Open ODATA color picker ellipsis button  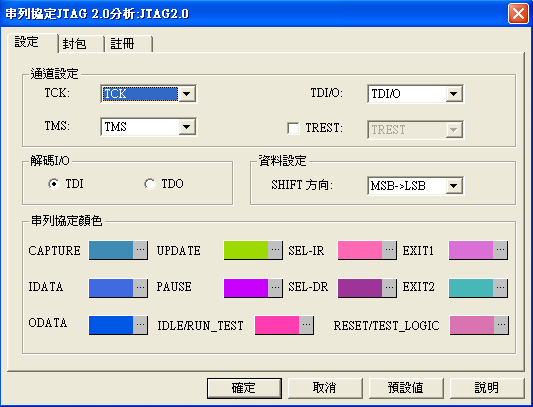(140, 325)
